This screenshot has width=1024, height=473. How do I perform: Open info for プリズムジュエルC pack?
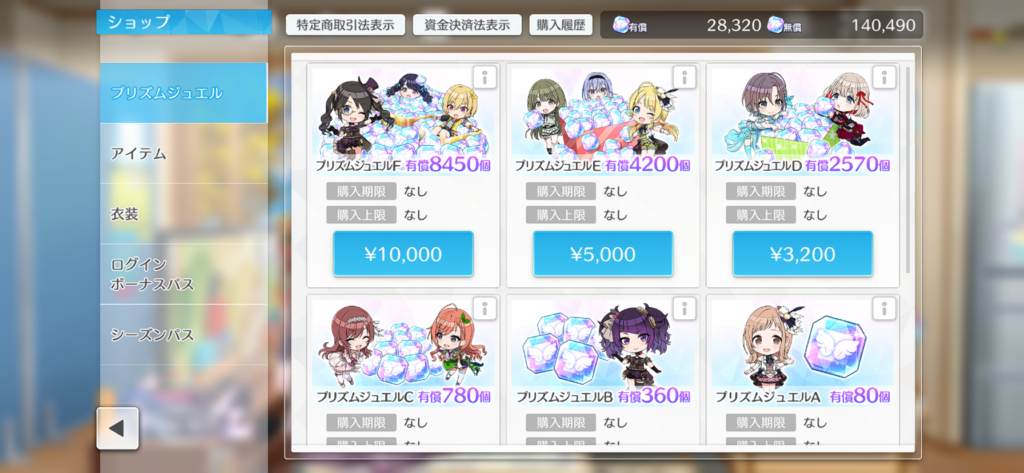484,308
